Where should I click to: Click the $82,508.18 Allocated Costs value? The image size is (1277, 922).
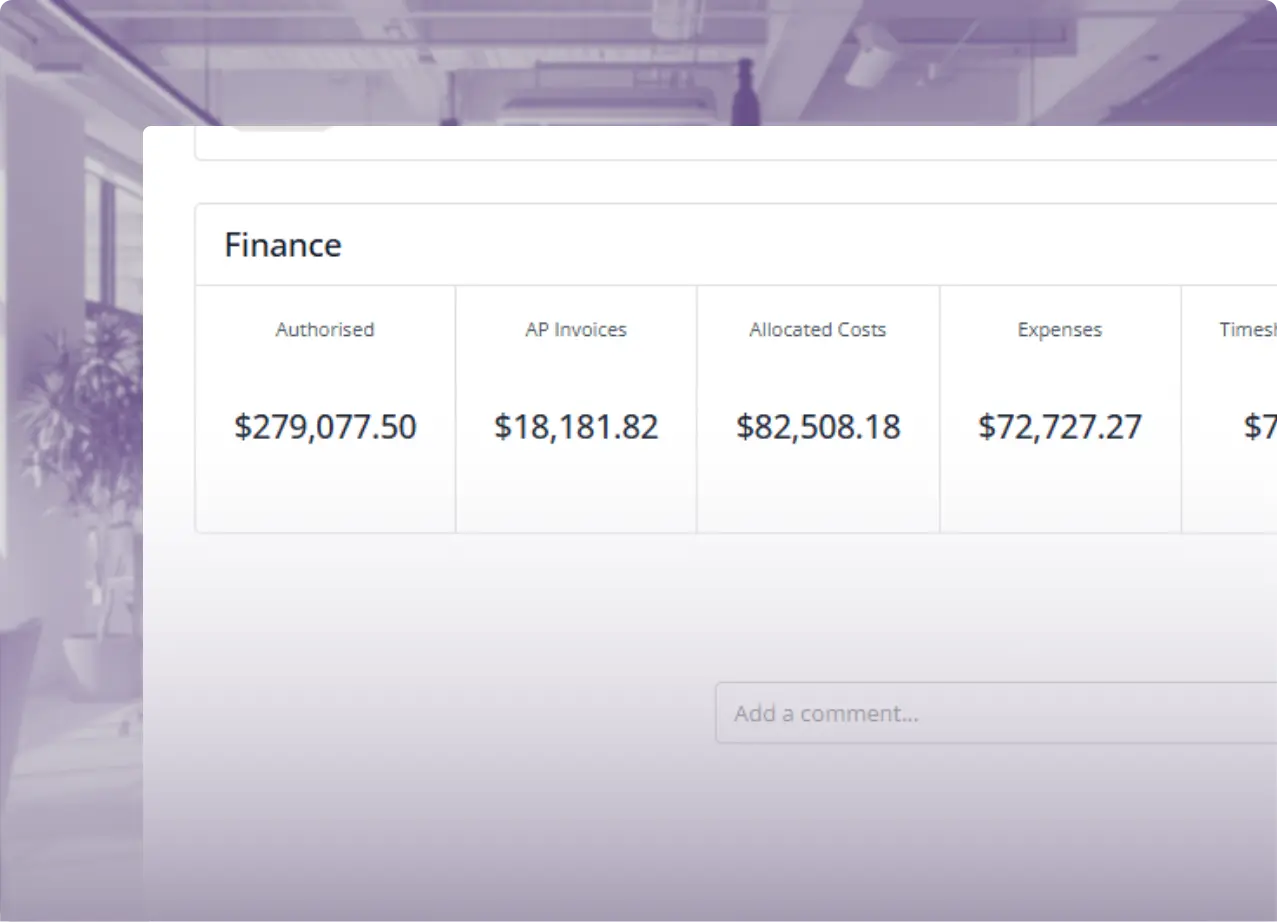pyautogui.click(x=818, y=427)
